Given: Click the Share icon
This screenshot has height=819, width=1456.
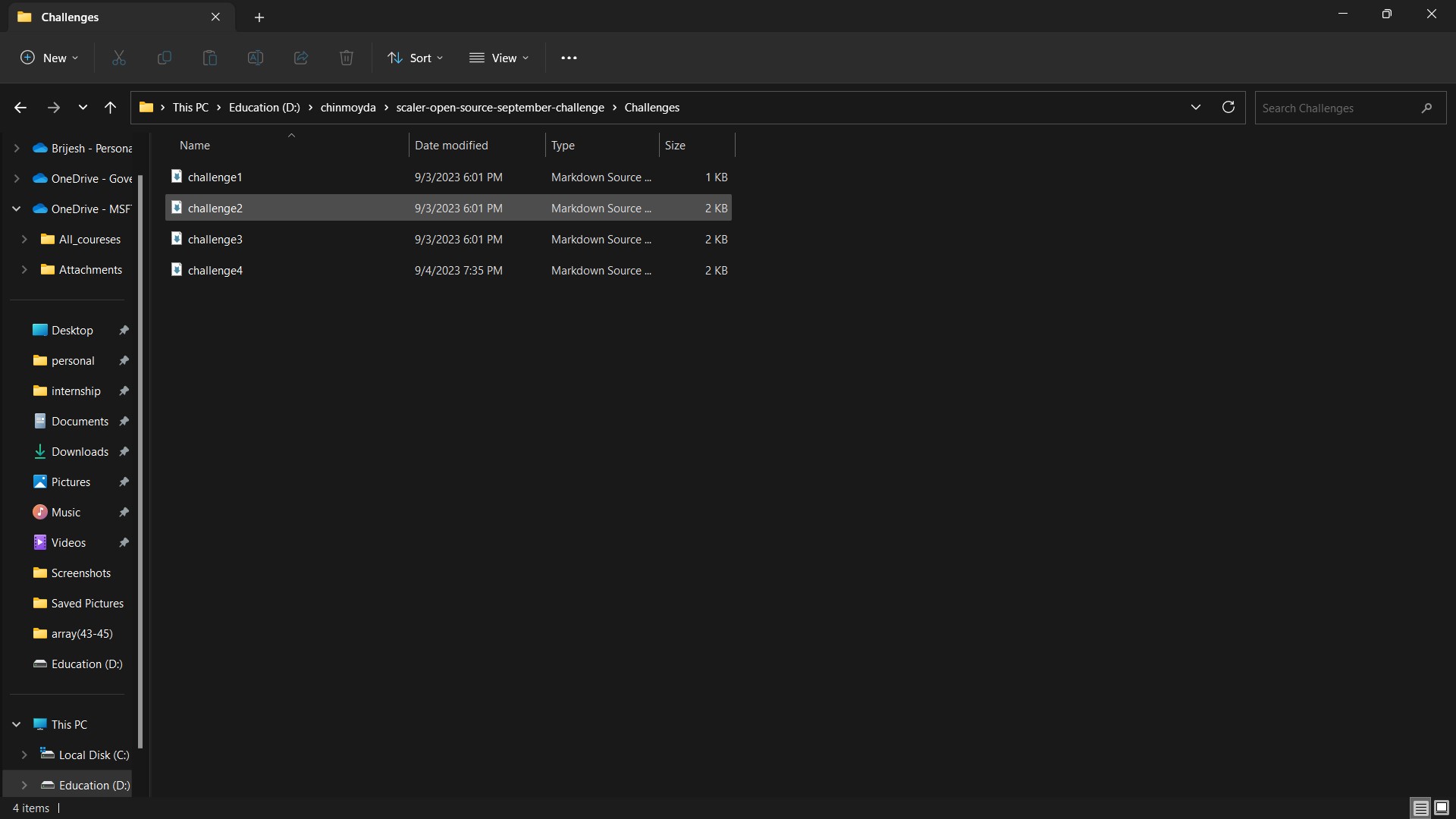Looking at the screenshot, I should click(x=300, y=58).
